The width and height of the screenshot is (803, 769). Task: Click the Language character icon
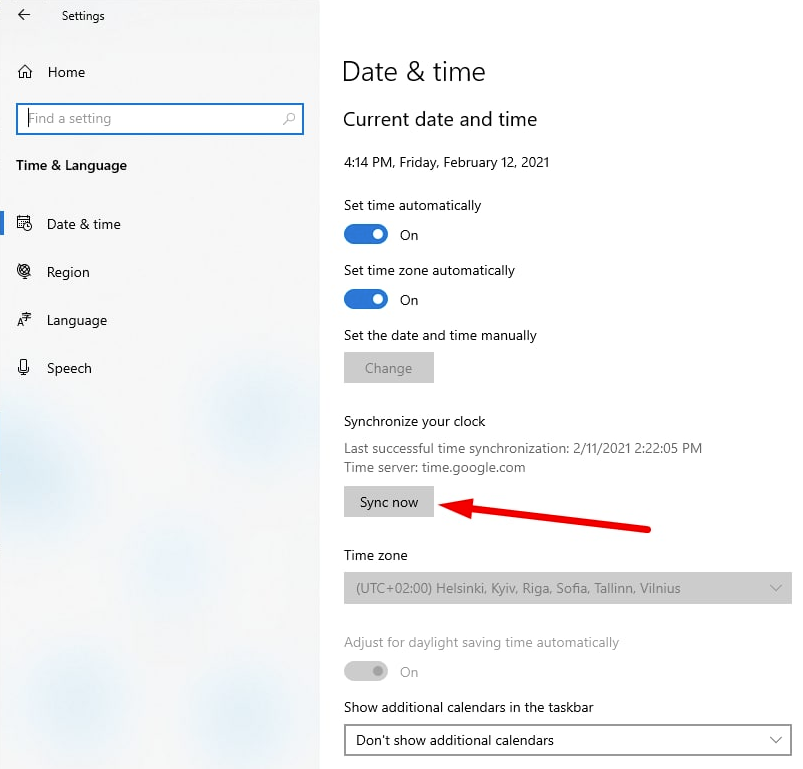tap(25, 320)
